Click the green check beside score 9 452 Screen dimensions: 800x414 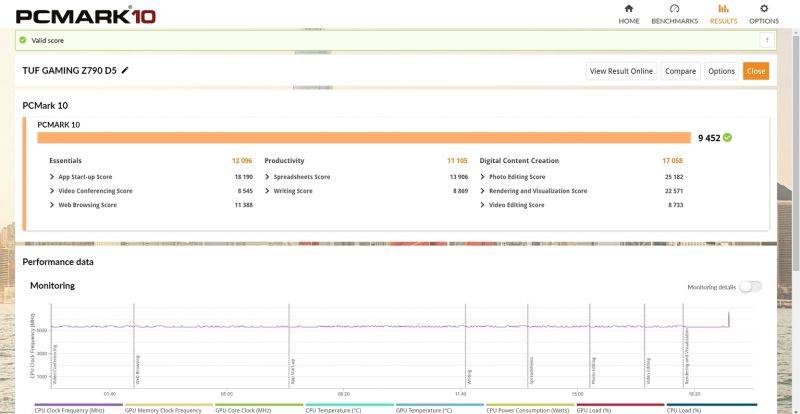point(727,137)
